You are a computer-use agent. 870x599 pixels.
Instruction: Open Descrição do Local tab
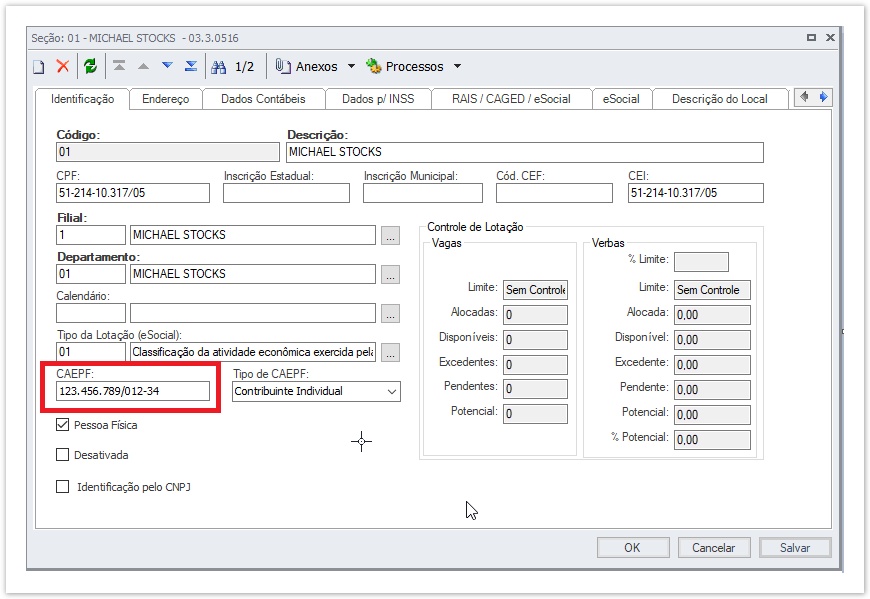pyautogui.click(x=720, y=99)
